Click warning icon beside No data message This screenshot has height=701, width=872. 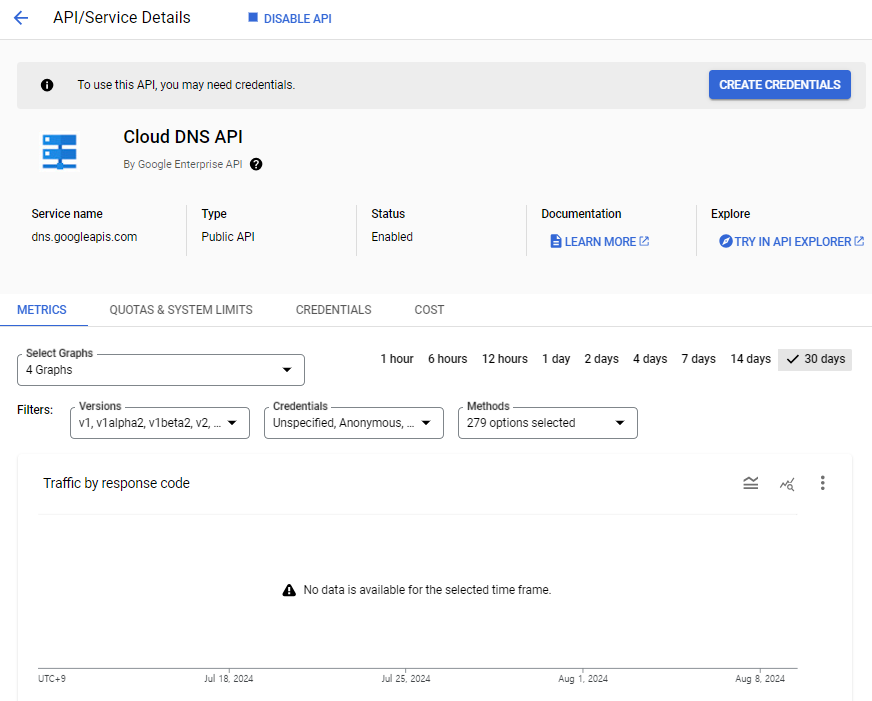pos(289,590)
